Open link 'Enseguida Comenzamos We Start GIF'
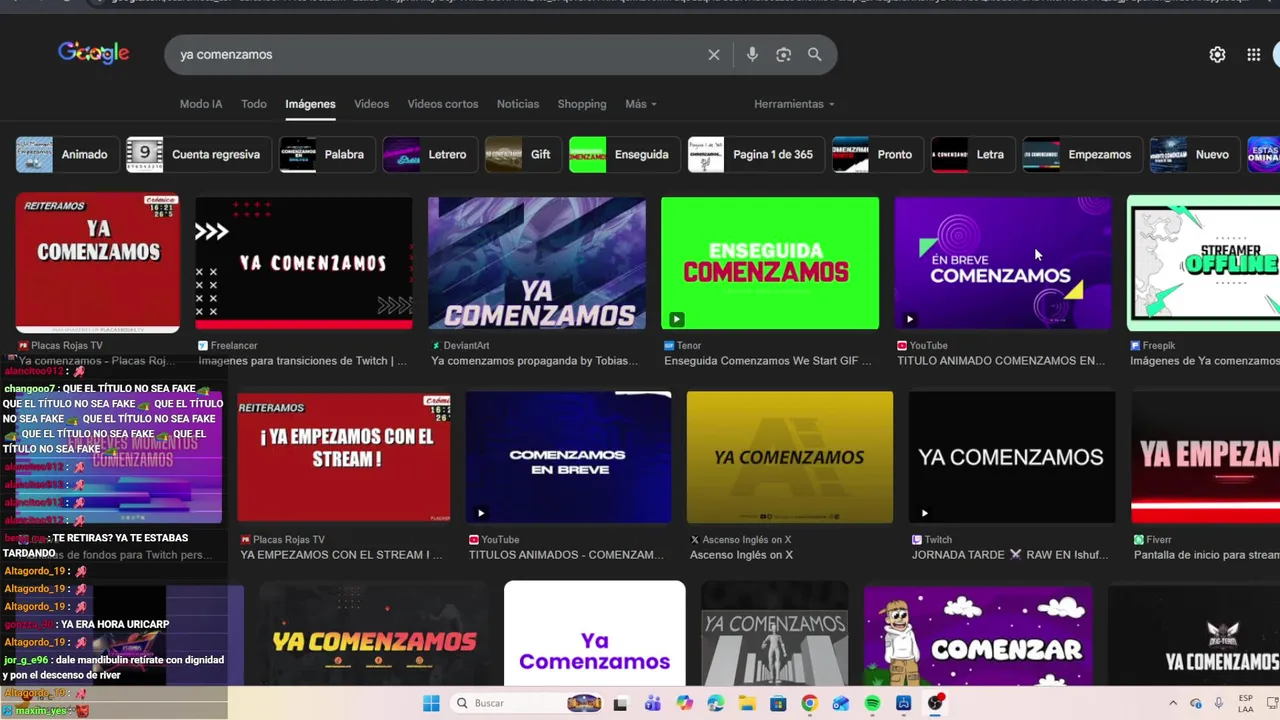Screen dimensions: 1280x720 (x=768, y=361)
